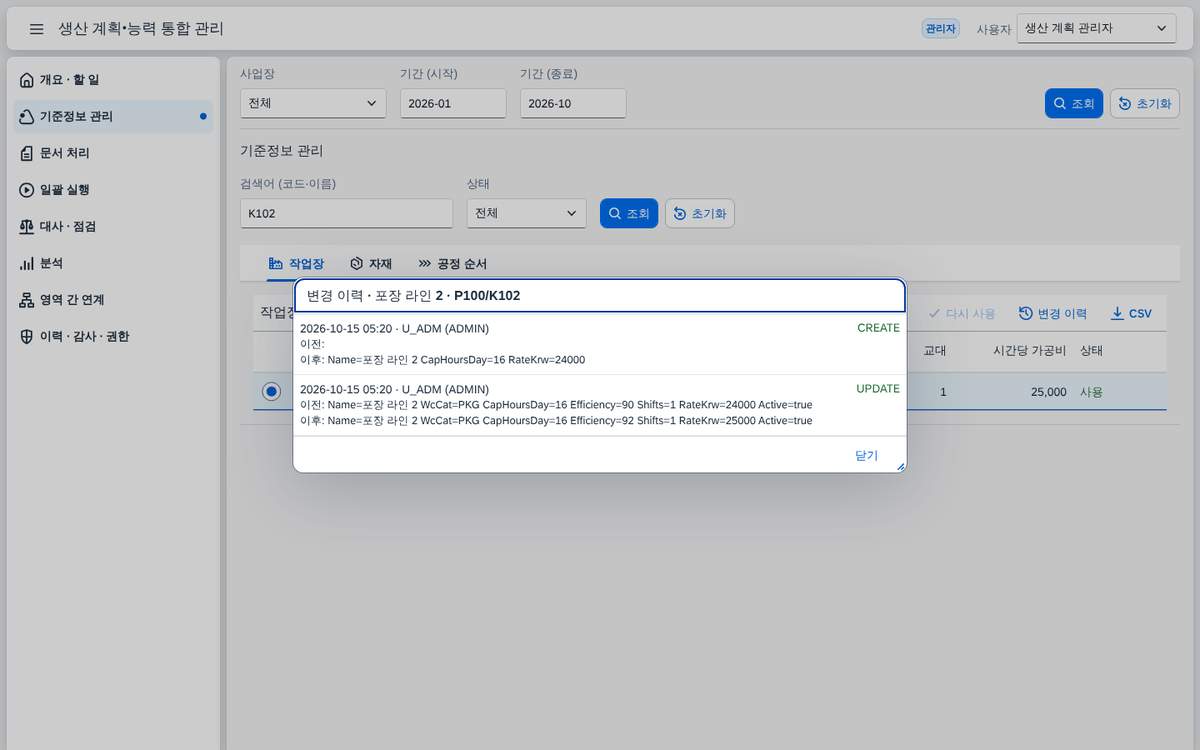Screen dimensions: 1200x750
Task: Select the radio button of the K102 row
Action: coord(271,391)
